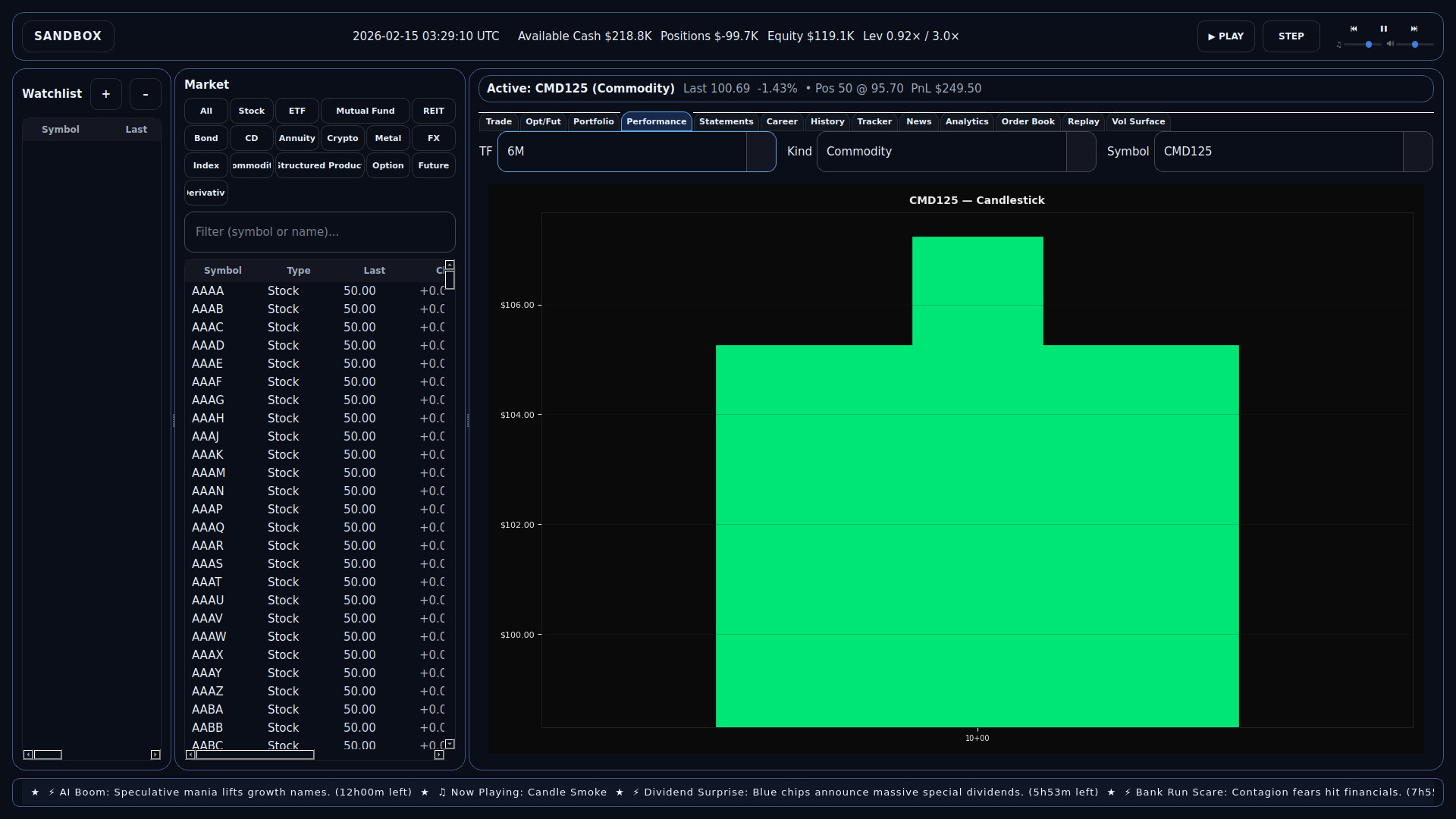Remove a symbol from the Watchlist

click(145, 93)
